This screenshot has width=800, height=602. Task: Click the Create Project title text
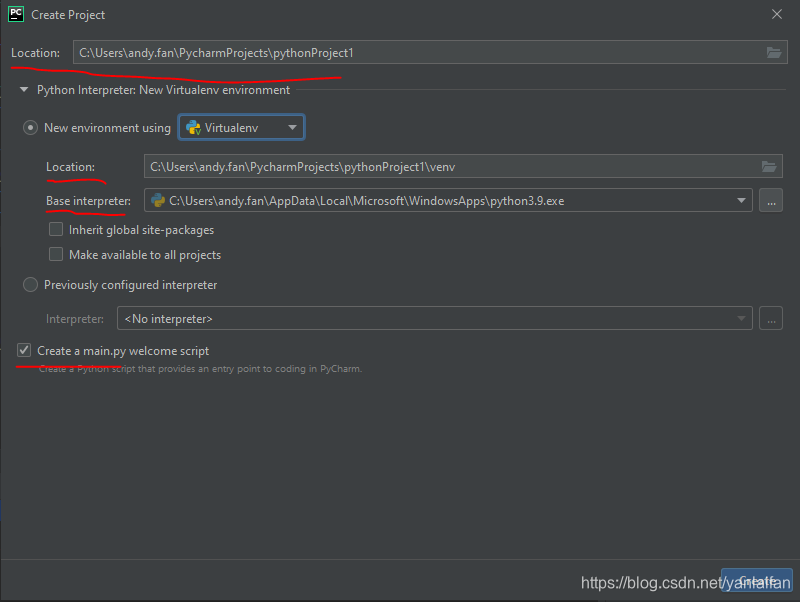point(68,15)
